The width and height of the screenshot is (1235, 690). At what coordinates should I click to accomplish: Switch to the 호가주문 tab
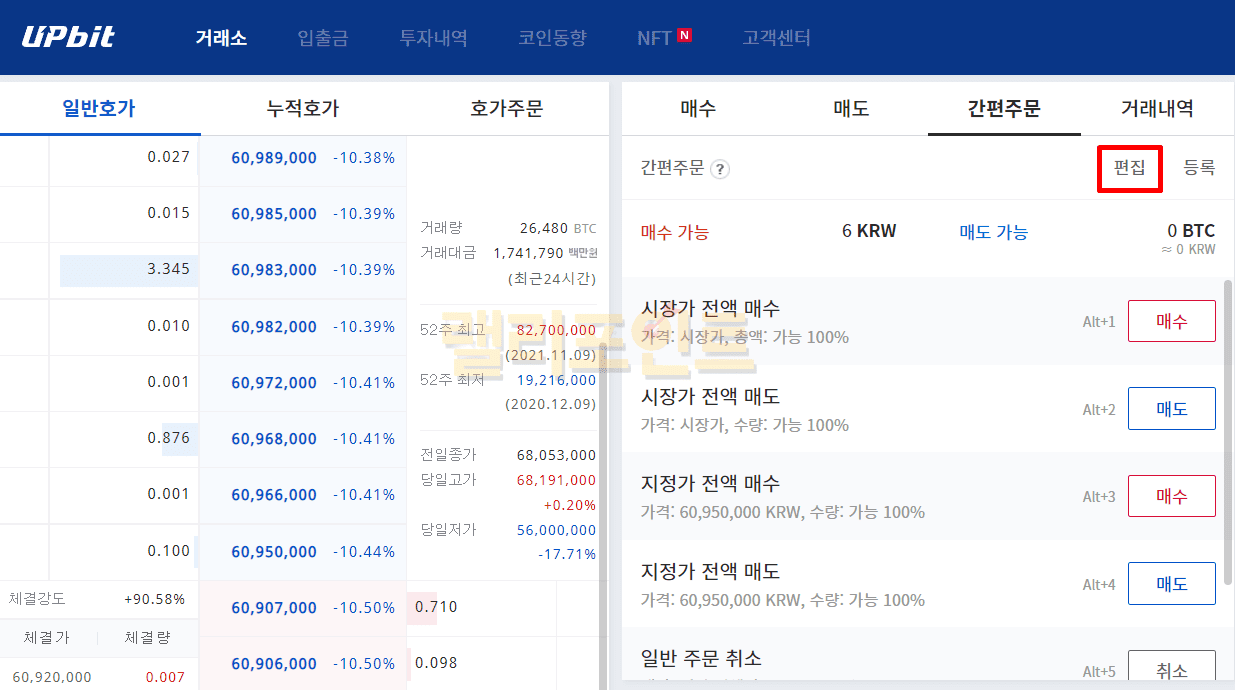(x=506, y=109)
